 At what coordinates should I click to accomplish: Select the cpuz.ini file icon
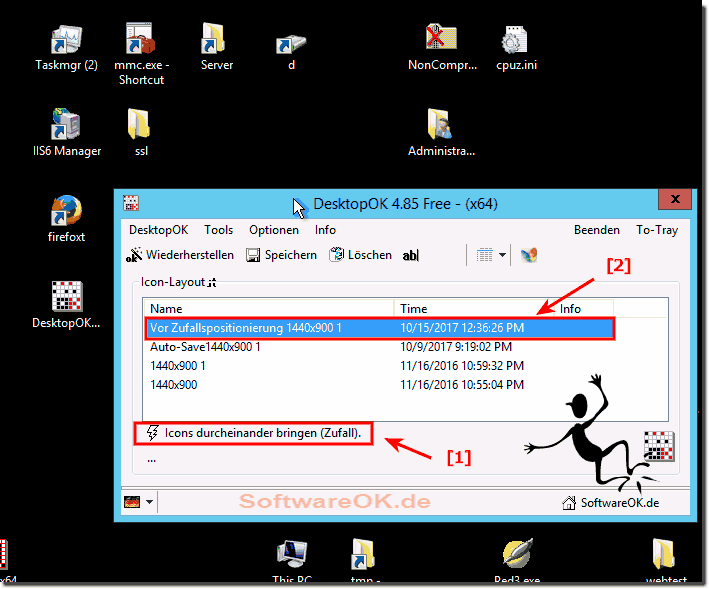(516, 48)
